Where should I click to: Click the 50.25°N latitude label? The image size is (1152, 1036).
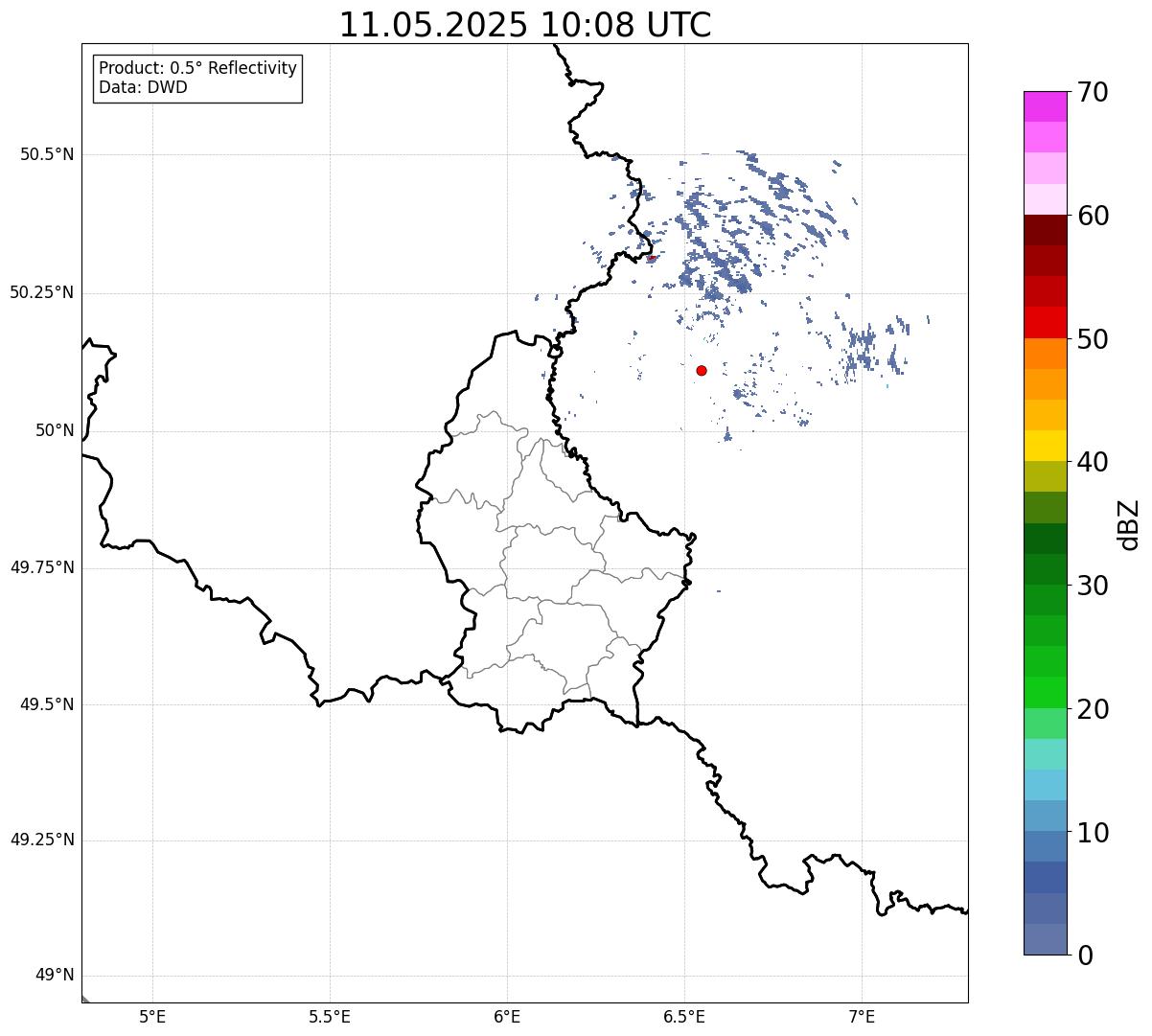tap(42, 292)
